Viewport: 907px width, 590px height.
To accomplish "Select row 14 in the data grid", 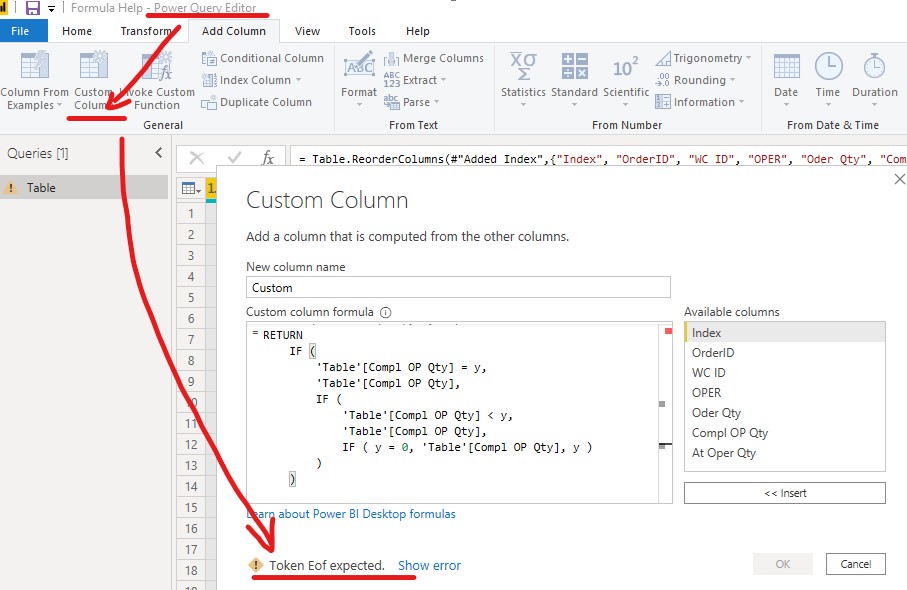I will (191, 486).
